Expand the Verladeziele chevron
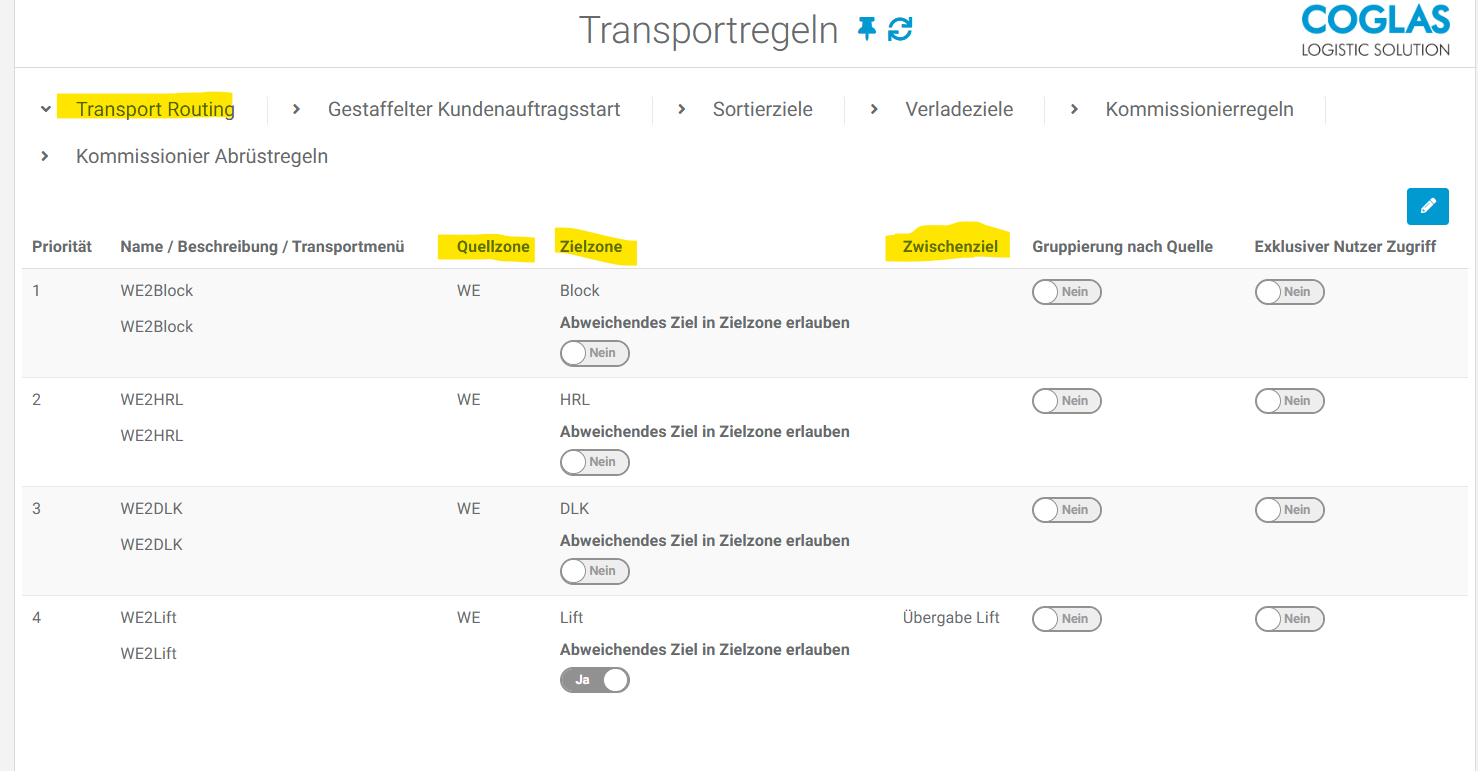 [874, 109]
